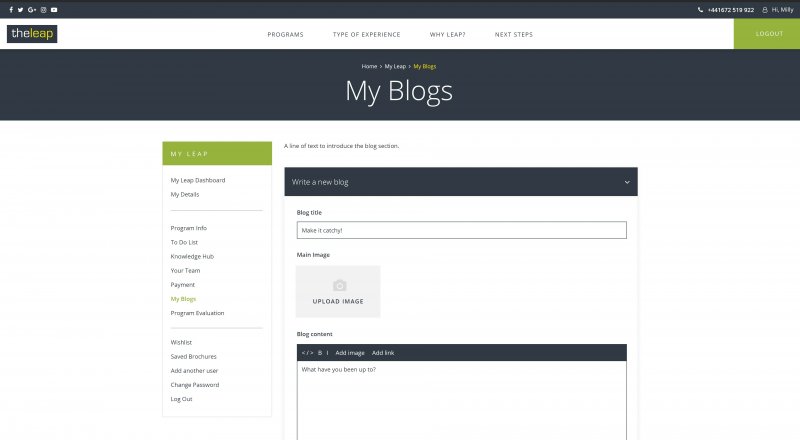This screenshot has height=440, width=800.
Task: Toggle code view in blog editor
Action: click(307, 353)
